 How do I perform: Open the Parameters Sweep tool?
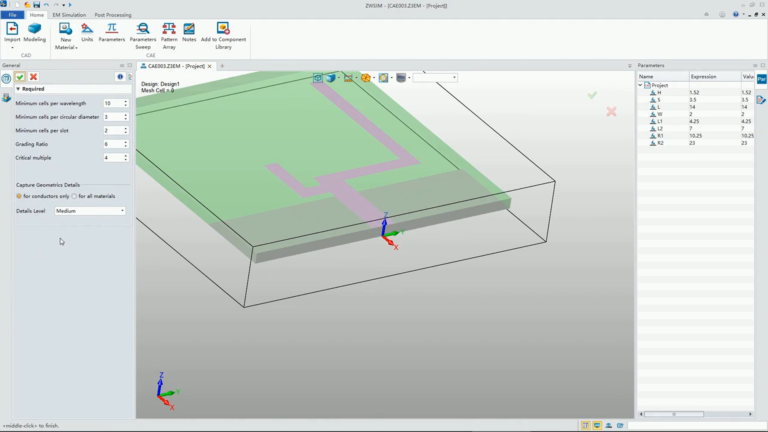tap(143, 36)
